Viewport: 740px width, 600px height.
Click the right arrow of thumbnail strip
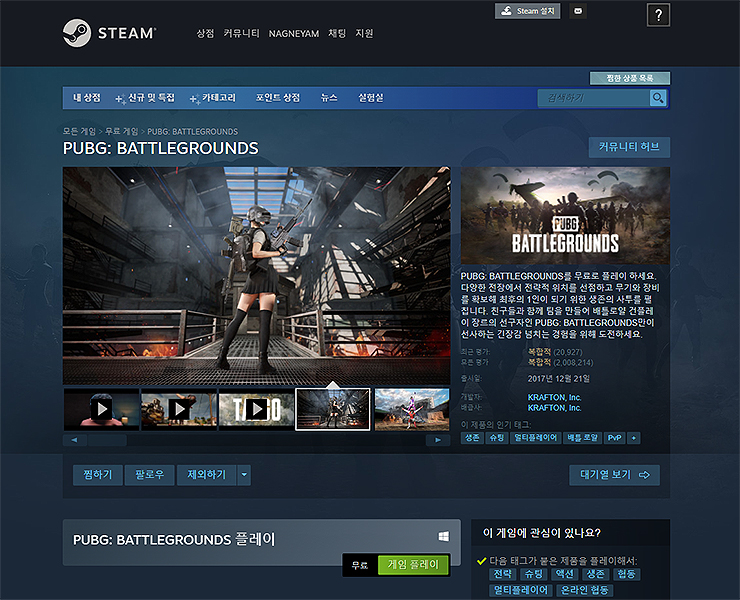pyautogui.click(x=438, y=440)
